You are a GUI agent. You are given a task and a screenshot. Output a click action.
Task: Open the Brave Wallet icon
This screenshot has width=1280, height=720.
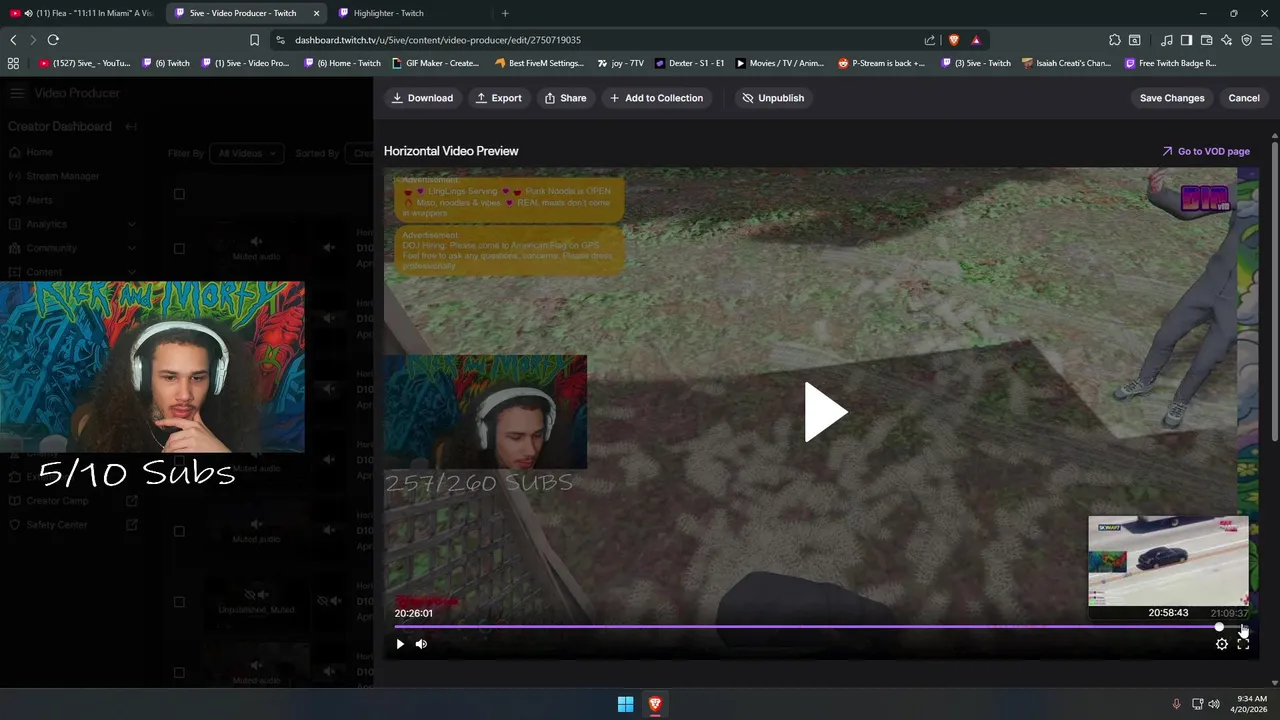pos(1206,40)
